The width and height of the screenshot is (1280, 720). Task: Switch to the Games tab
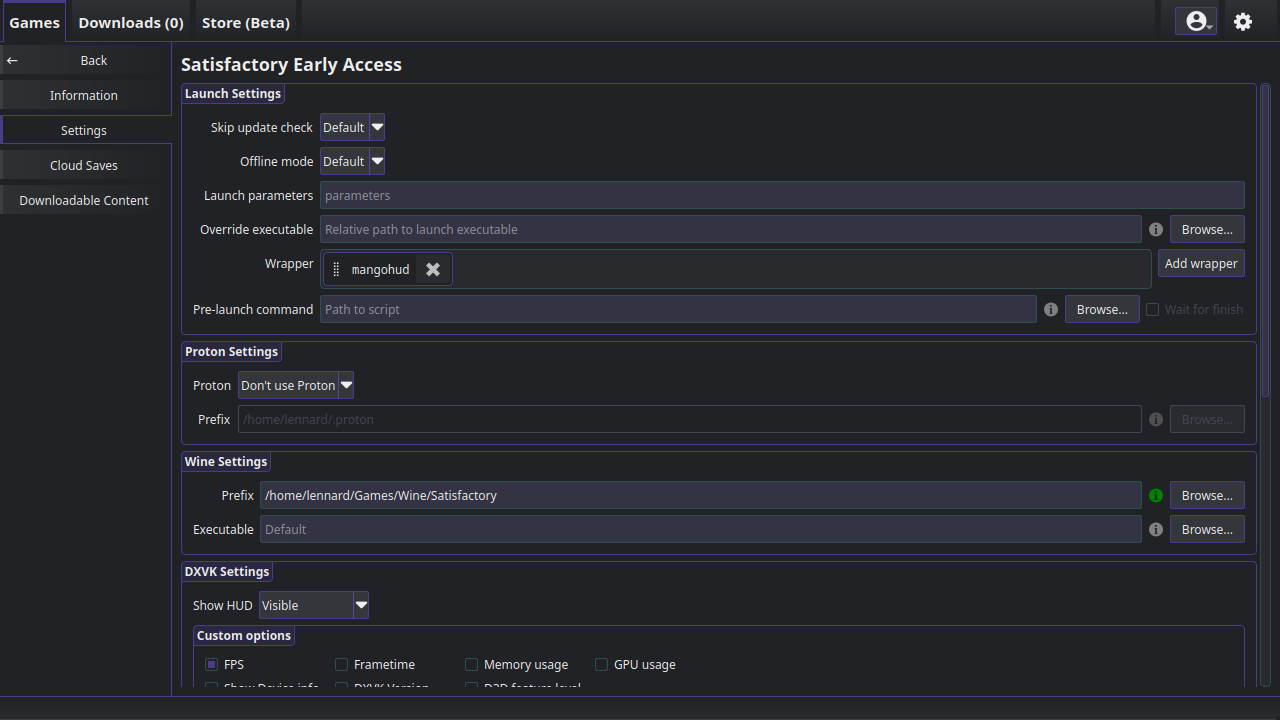[35, 22]
